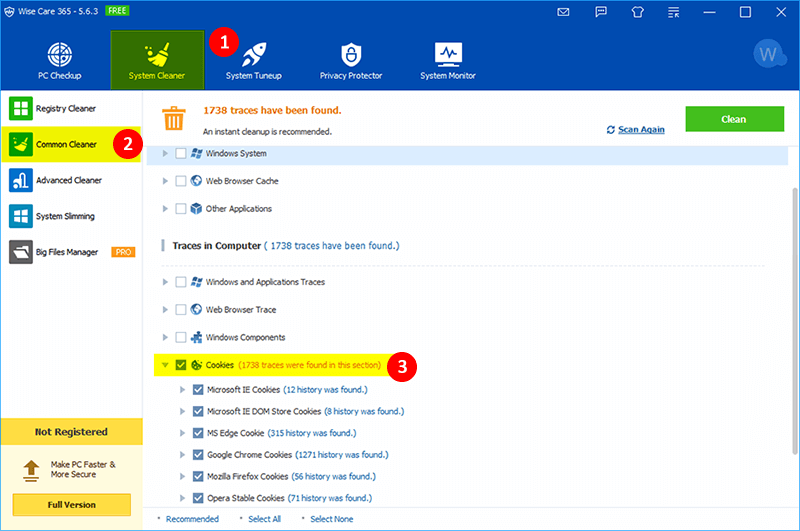Expand Google Chrome Cookies details
This screenshot has height=531, width=800.
[x=182, y=454]
